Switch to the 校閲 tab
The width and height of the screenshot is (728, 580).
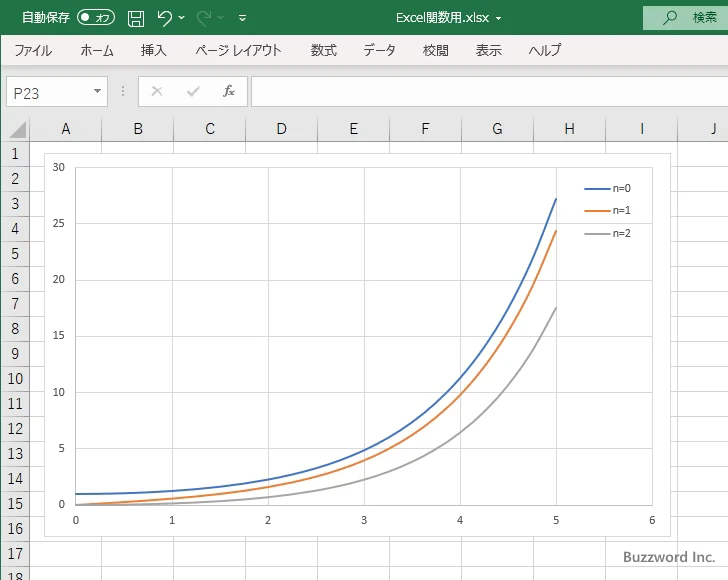click(436, 50)
